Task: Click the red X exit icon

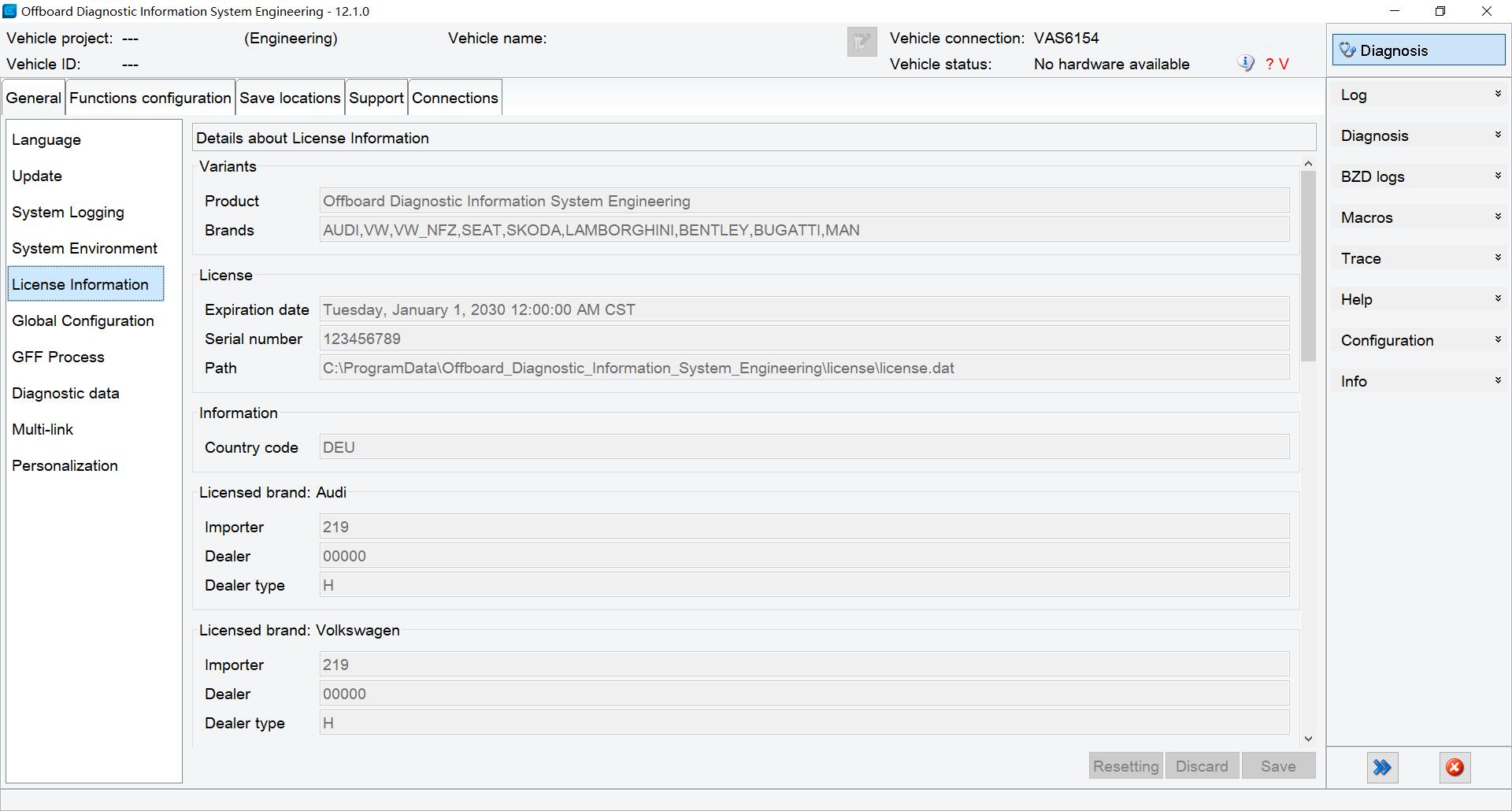Action: tap(1455, 768)
